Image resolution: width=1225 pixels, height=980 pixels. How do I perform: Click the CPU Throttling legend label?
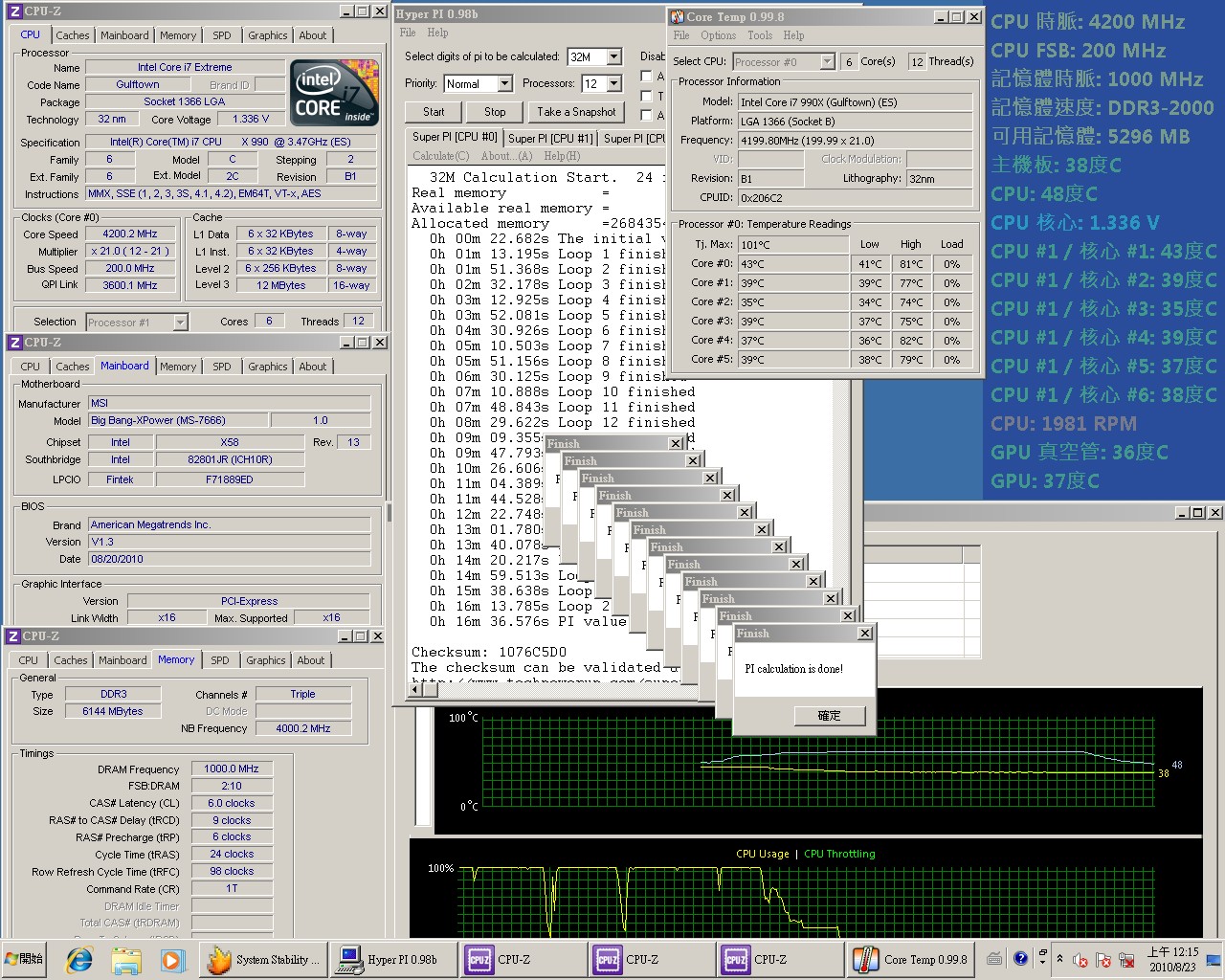(839, 854)
